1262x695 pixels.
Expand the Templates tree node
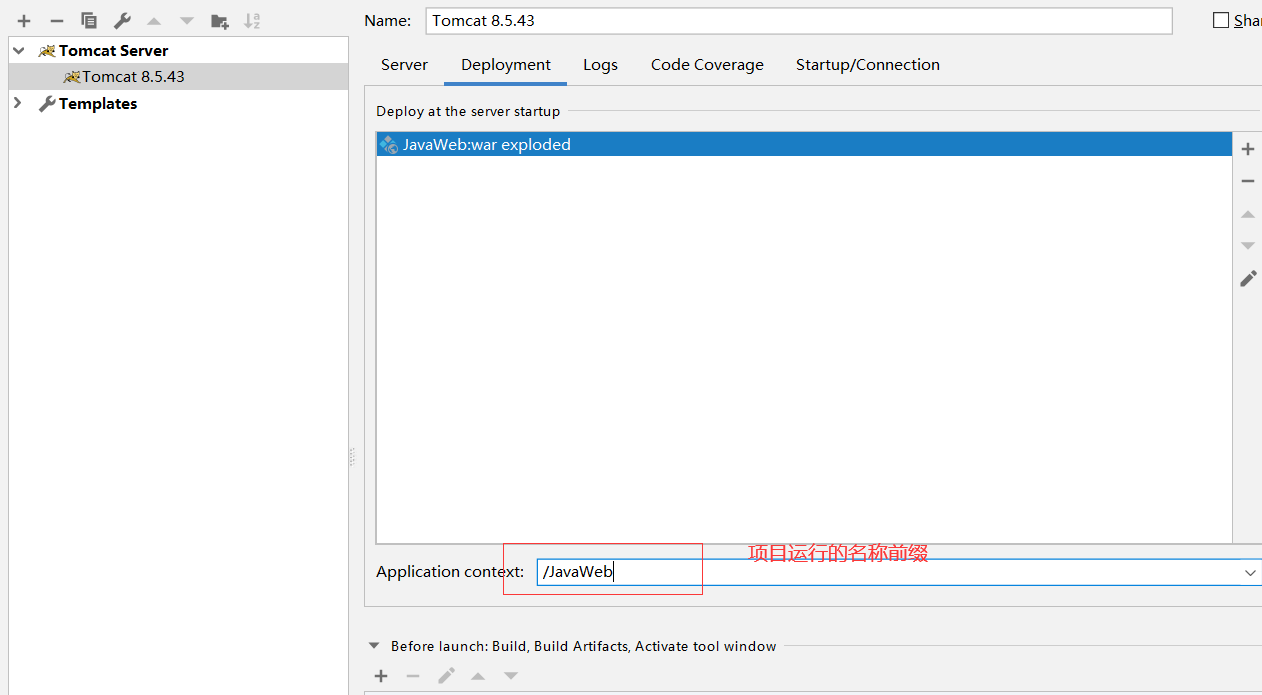(x=18, y=103)
